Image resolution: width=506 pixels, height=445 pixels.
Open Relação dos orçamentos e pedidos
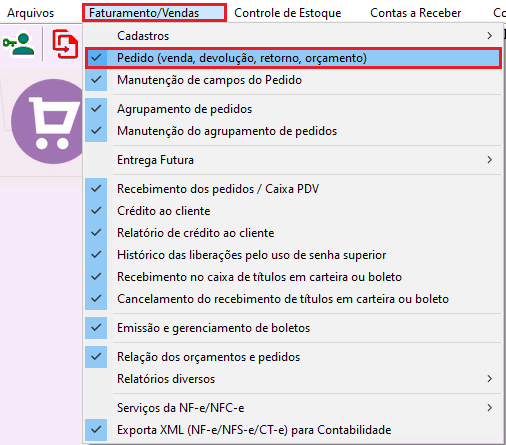pos(293,357)
